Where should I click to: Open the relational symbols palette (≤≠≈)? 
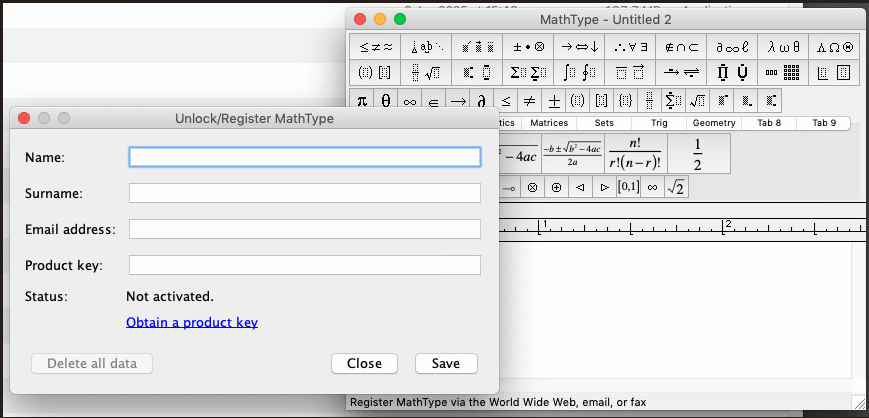pyautogui.click(x=375, y=47)
